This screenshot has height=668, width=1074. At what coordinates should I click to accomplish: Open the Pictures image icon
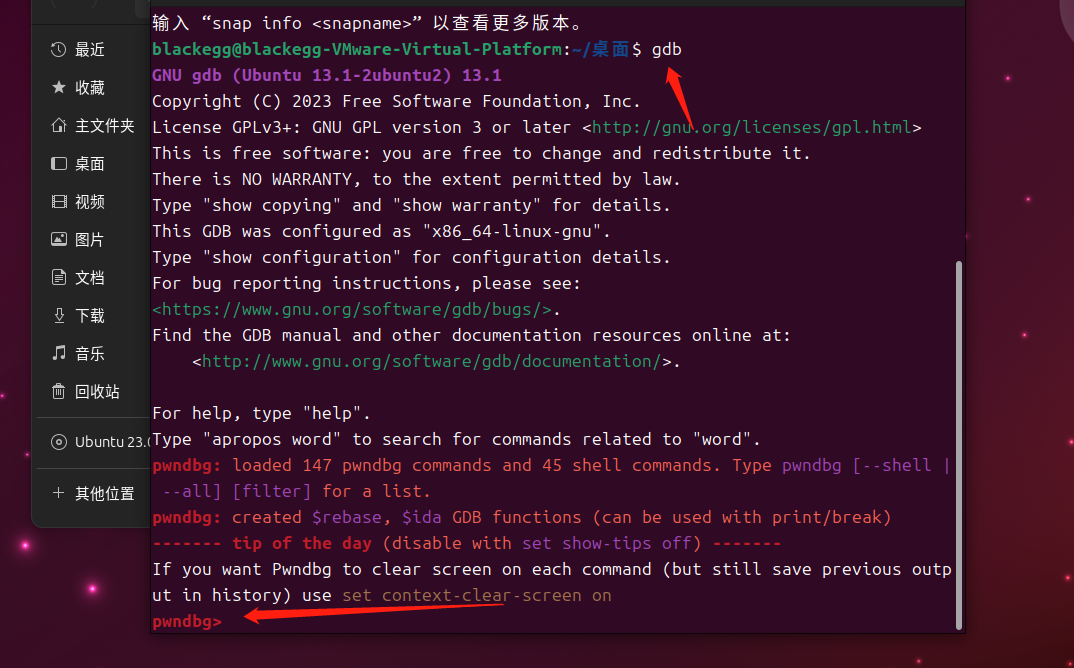[x=59, y=239]
